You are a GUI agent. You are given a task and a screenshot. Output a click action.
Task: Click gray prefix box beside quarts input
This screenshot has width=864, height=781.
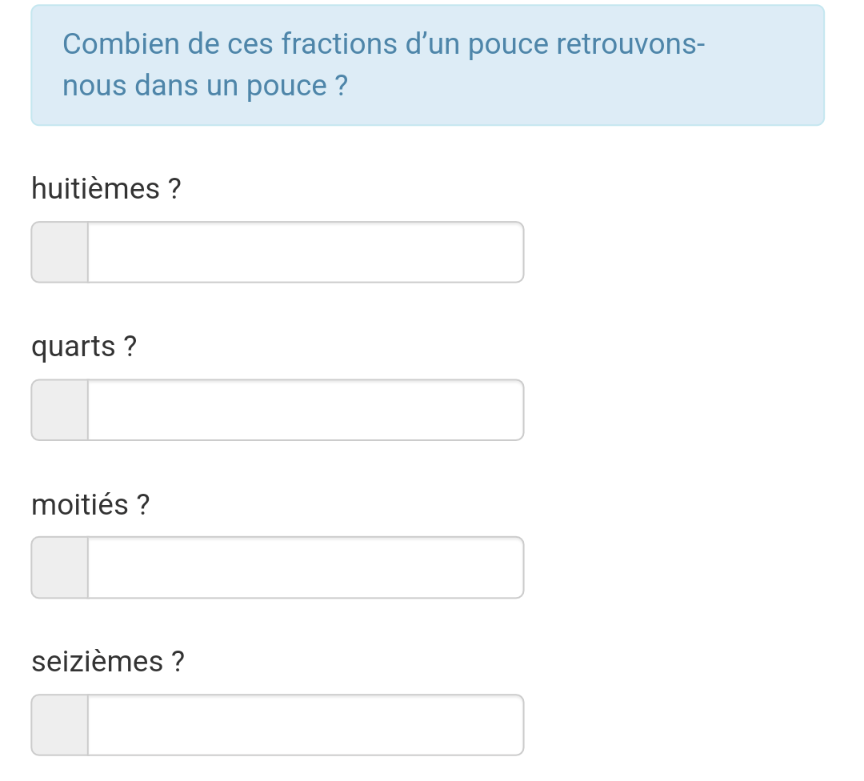60,410
